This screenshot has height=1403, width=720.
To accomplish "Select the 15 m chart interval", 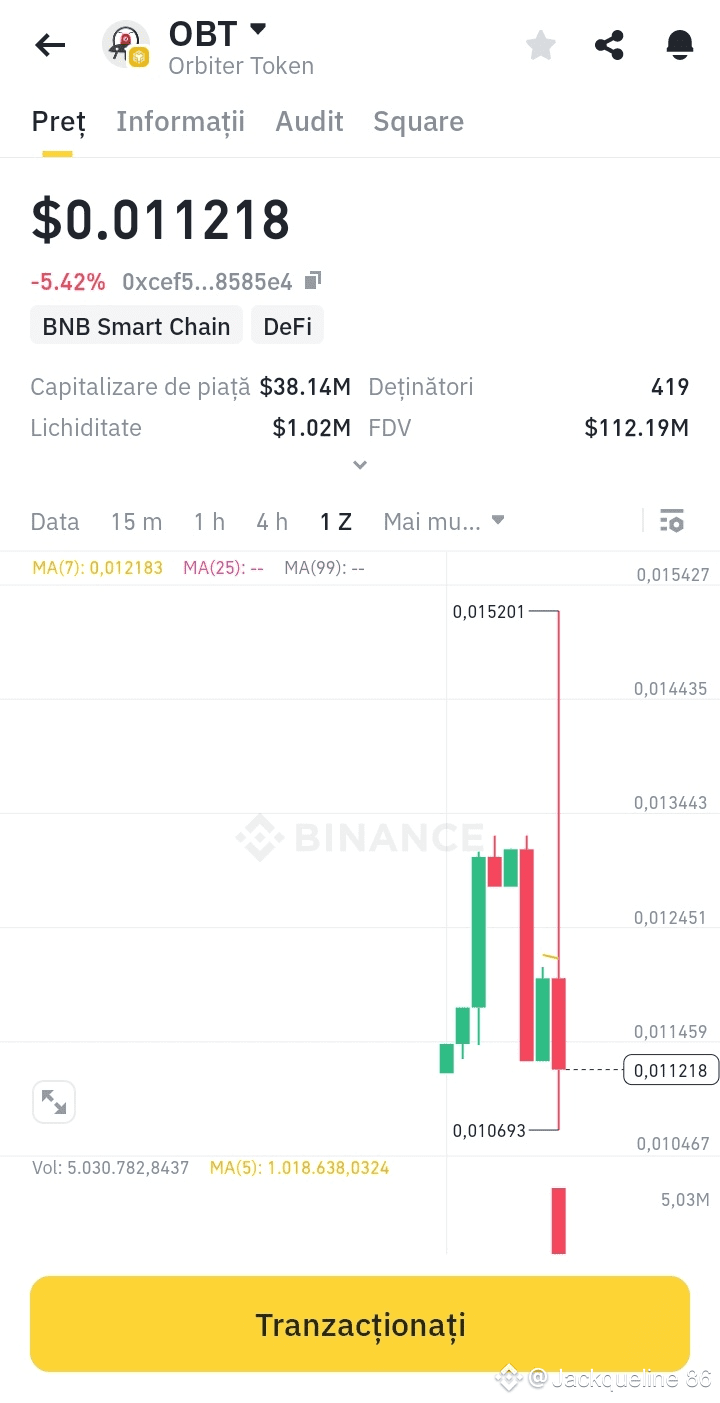I will pos(136,522).
